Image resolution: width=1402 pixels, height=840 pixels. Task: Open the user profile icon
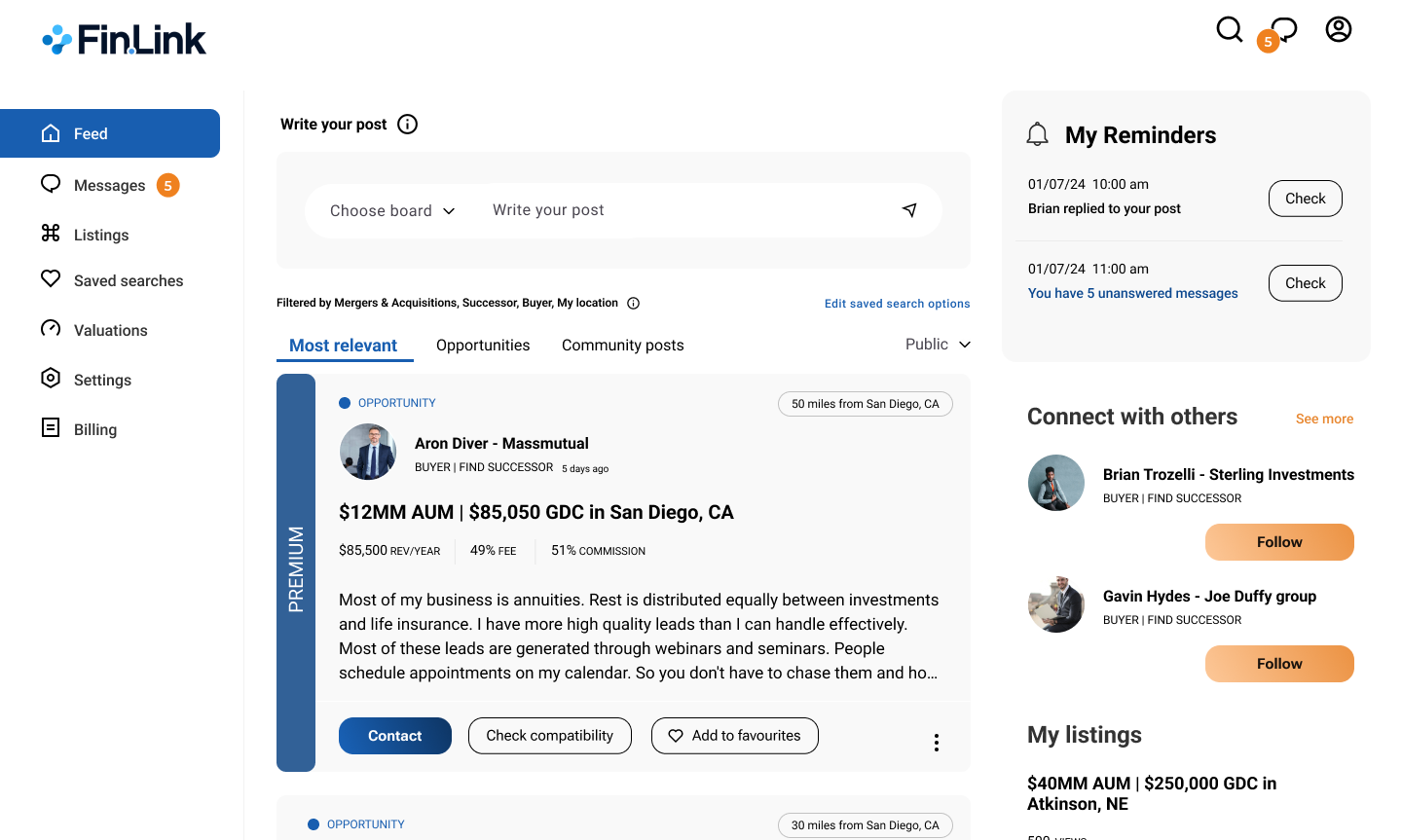pos(1339,29)
